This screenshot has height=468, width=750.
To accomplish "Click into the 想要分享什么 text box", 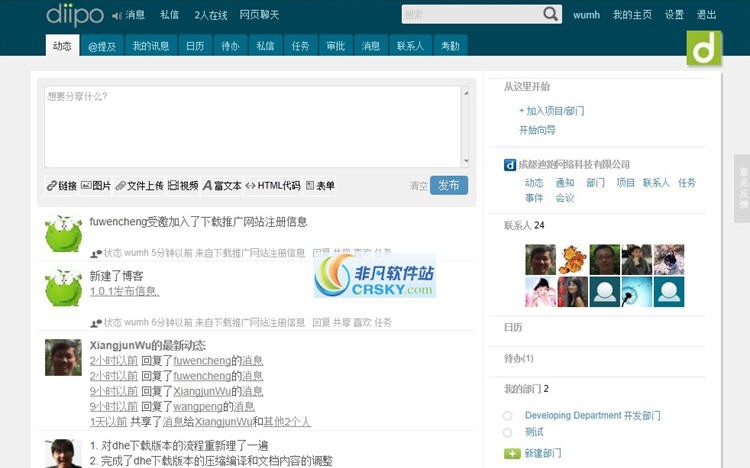I will tap(253, 127).
